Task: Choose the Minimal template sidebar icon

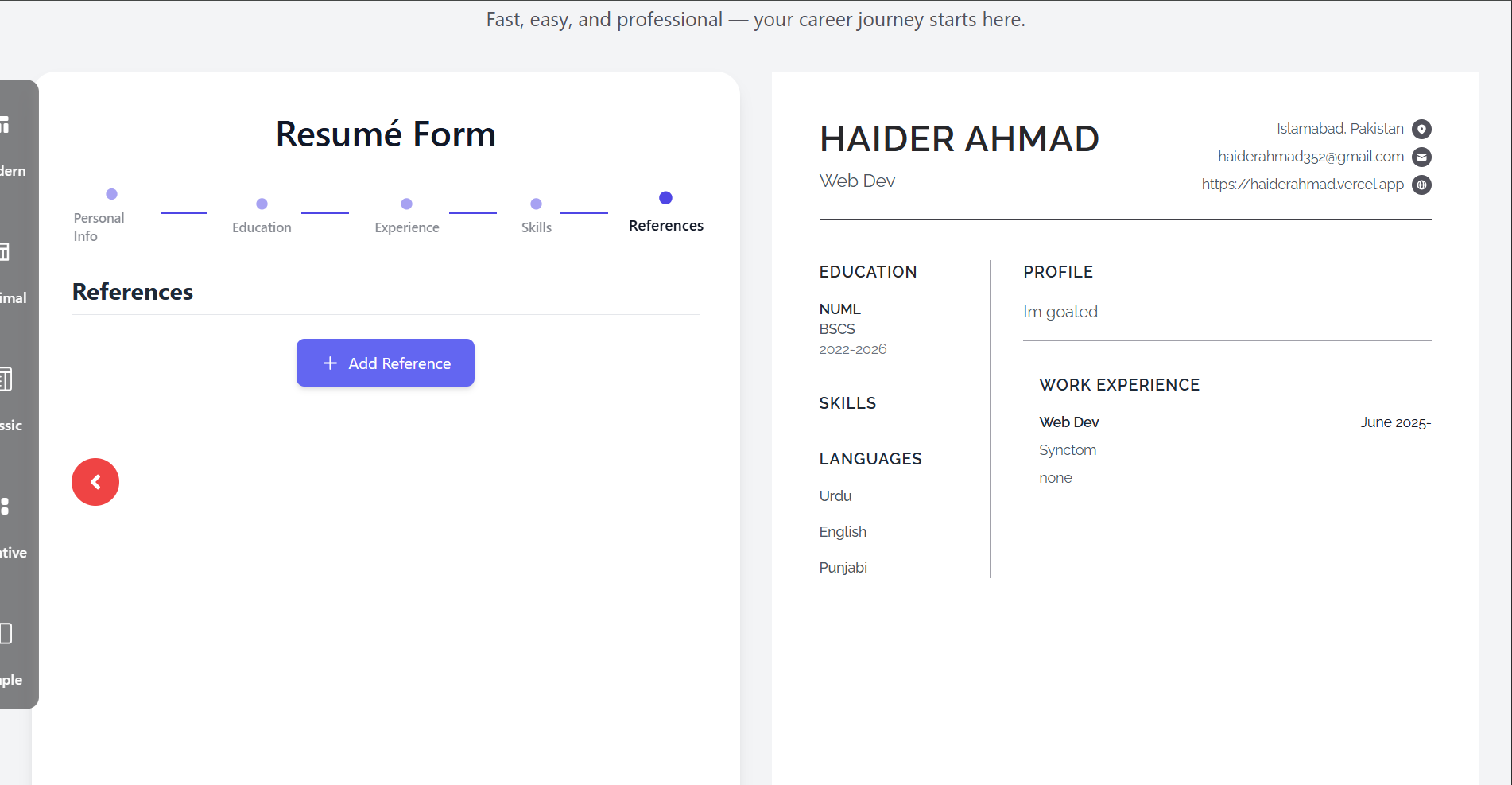Action: pos(6,253)
